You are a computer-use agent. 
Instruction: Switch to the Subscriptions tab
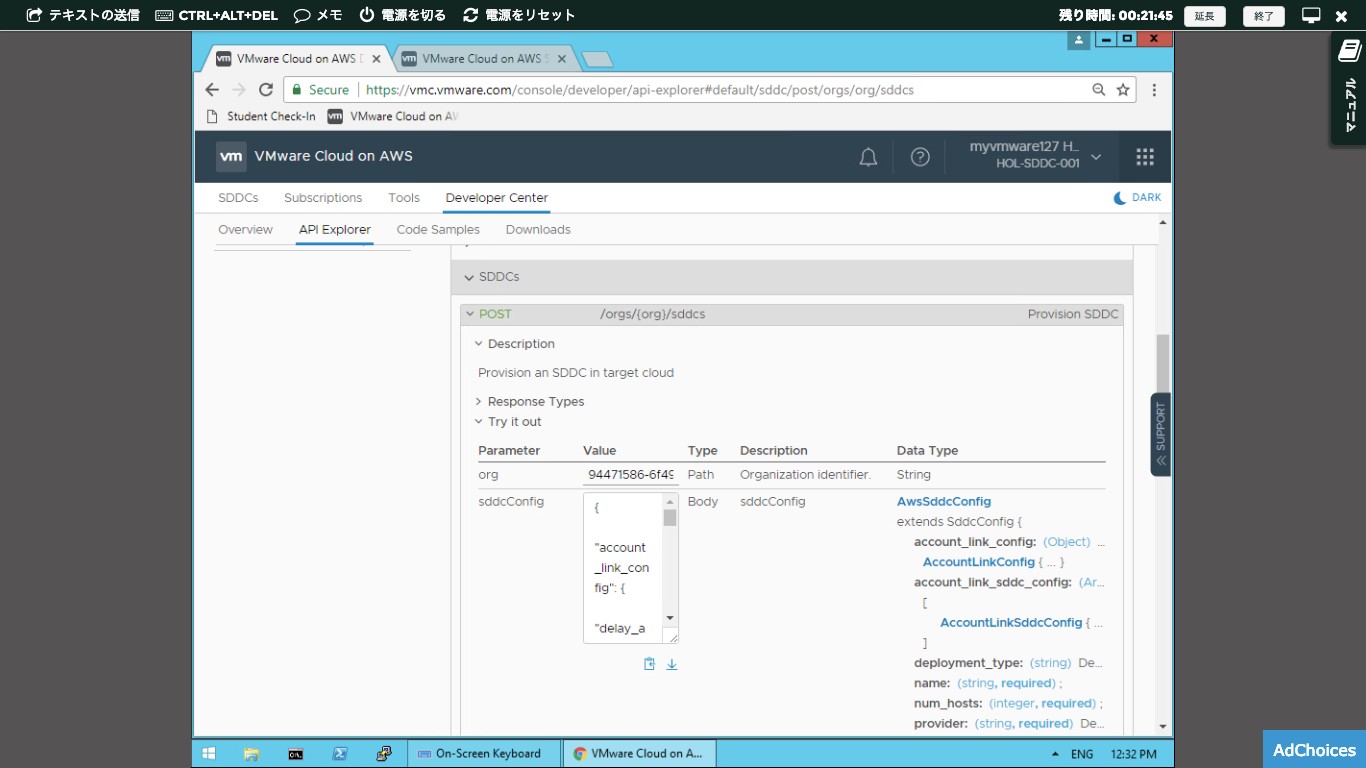tap(323, 198)
